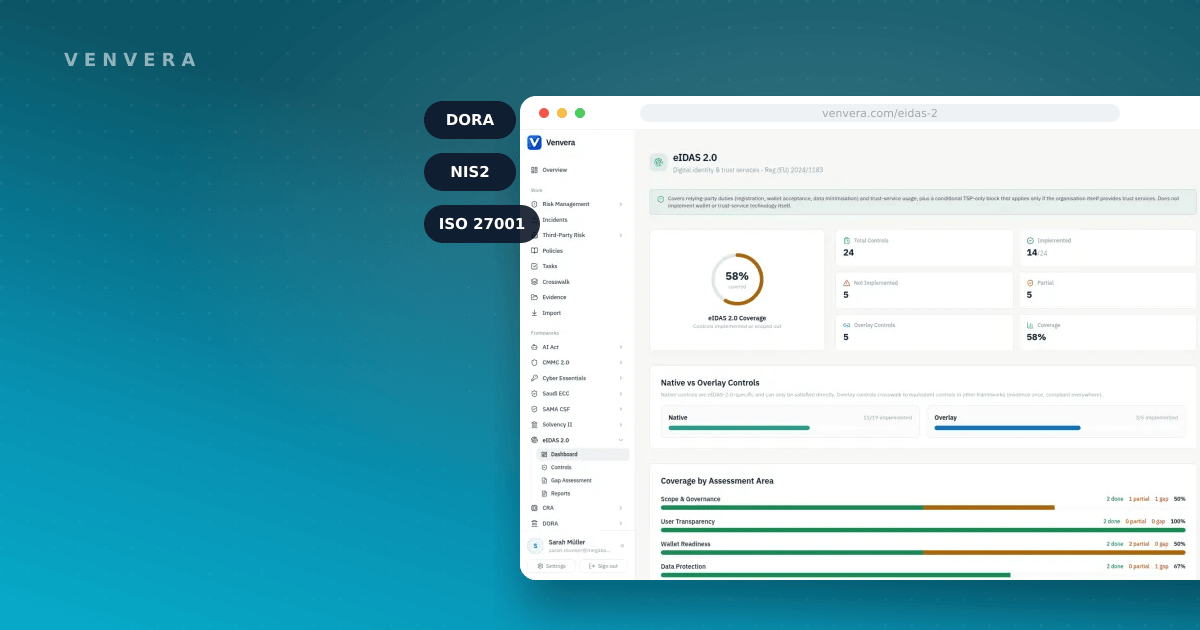Click the Overview grid icon in the sidebar
The image size is (1200, 630).
point(534,170)
